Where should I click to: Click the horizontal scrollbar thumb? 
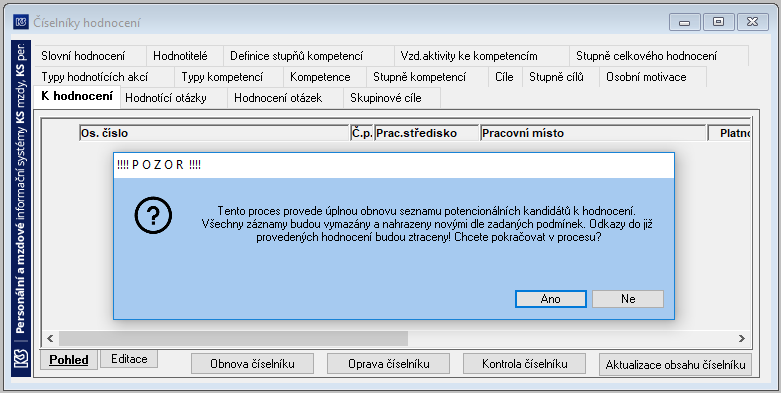[234, 338]
